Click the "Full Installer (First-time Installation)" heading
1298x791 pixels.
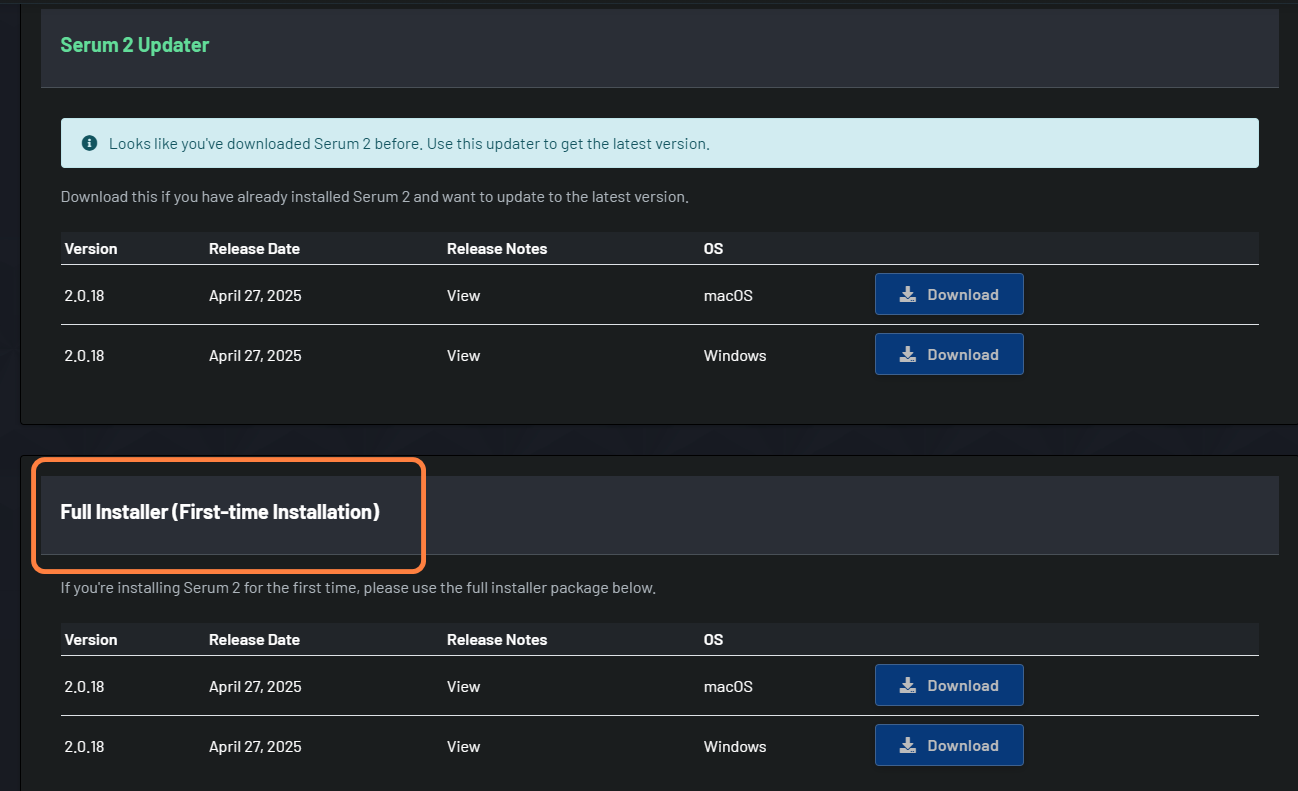click(220, 512)
